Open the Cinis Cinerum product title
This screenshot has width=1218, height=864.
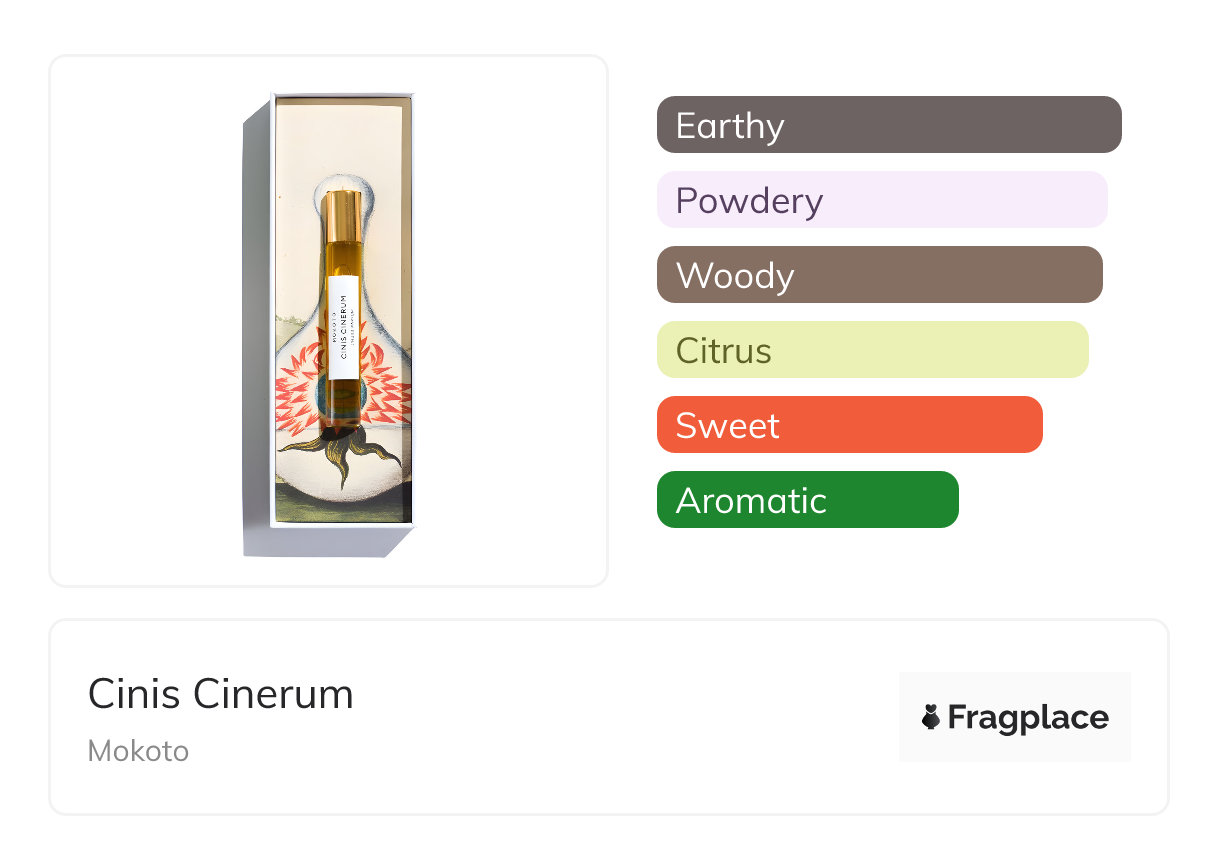tap(221, 694)
